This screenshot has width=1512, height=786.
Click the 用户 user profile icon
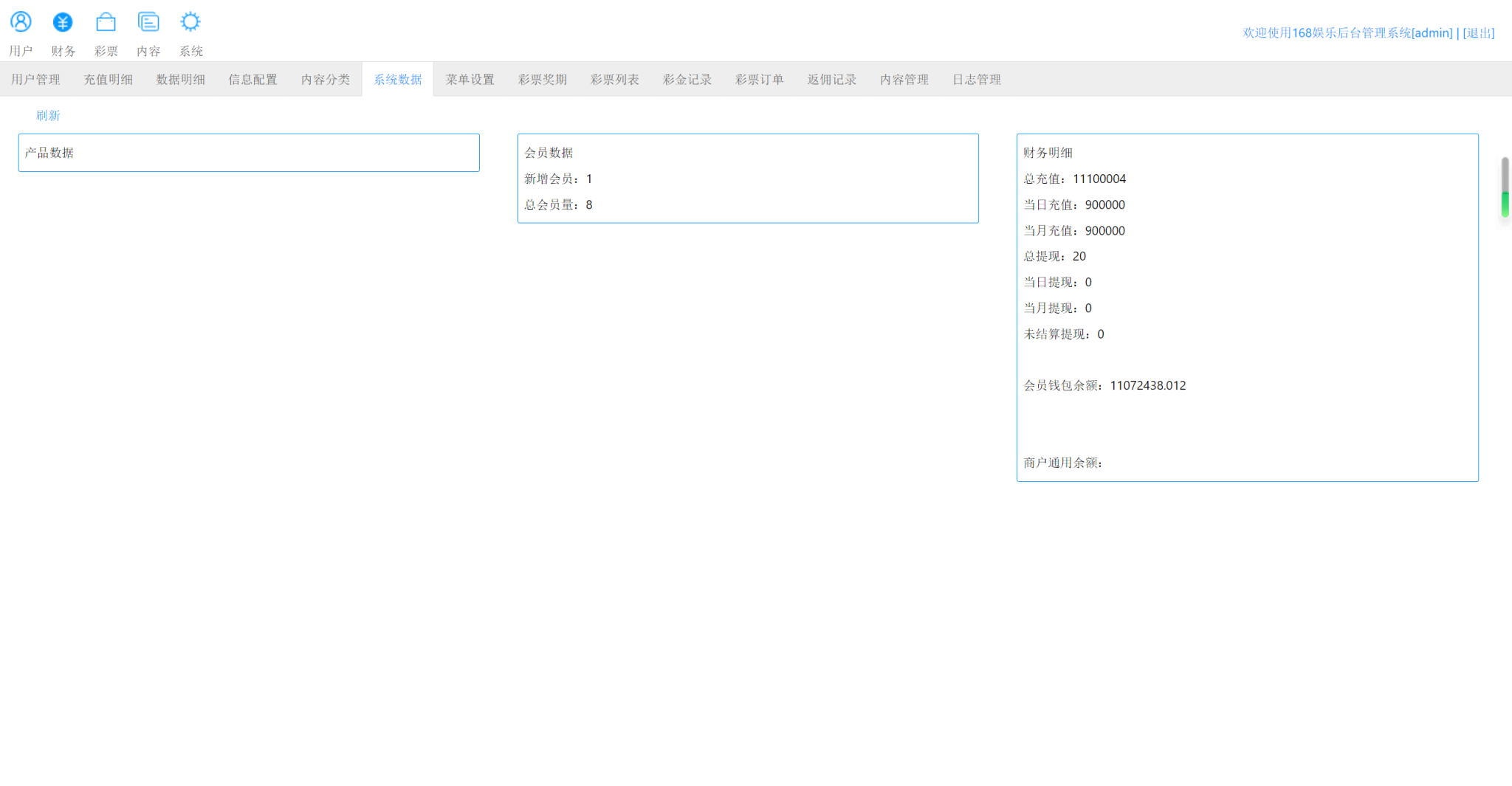[x=21, y=22]
